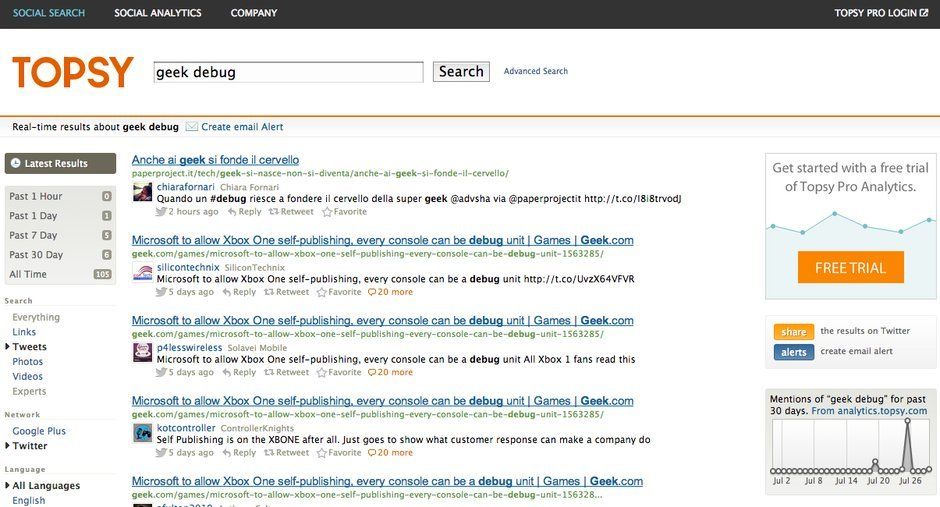Click the envelope icon beside Create email Alert
This screenshot has height=507, width=940.
191,126
